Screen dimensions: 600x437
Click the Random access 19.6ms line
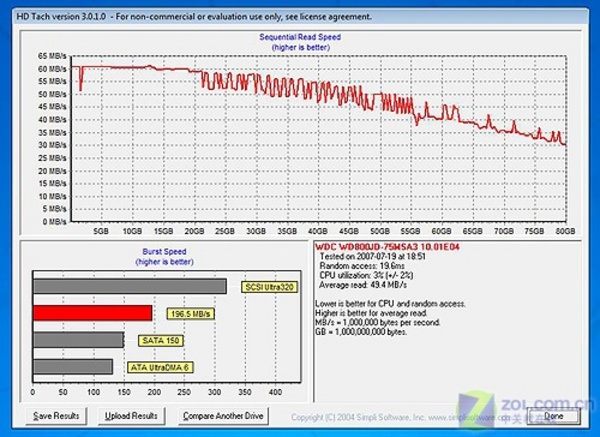pos(362,266)
